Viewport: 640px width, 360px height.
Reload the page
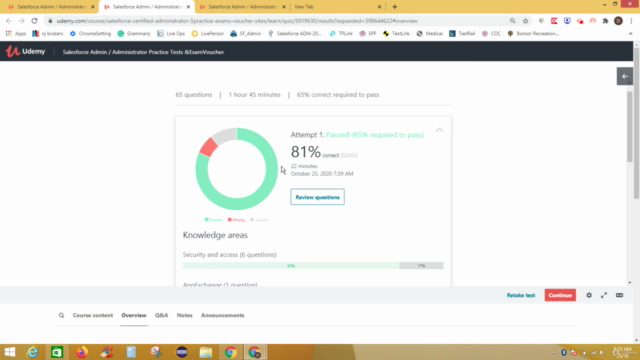pyautogui.click(x=34, y=21)
